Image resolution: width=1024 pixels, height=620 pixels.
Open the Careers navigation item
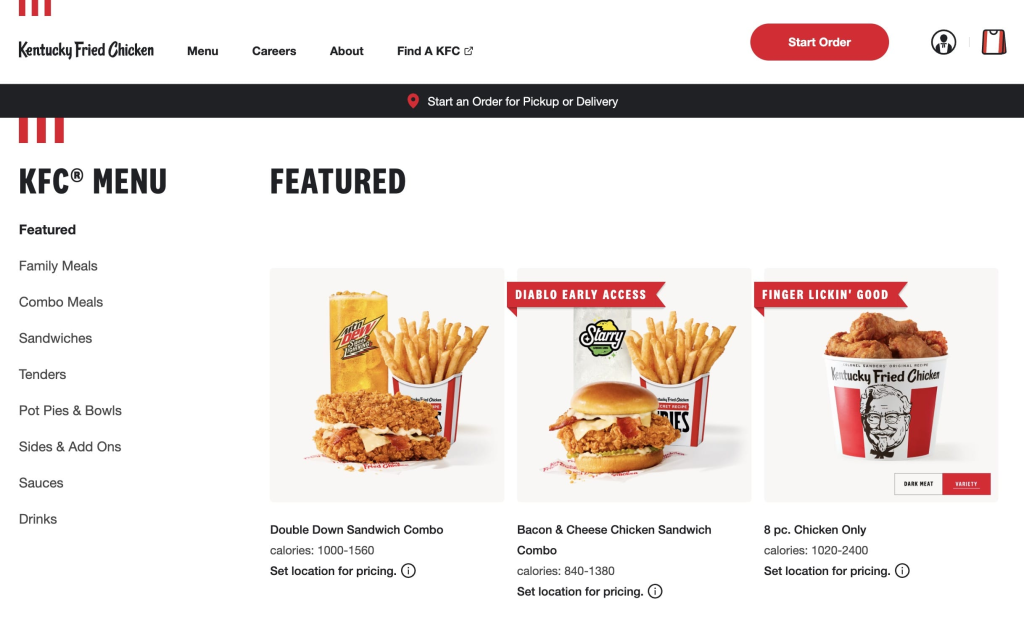(274, 51)
